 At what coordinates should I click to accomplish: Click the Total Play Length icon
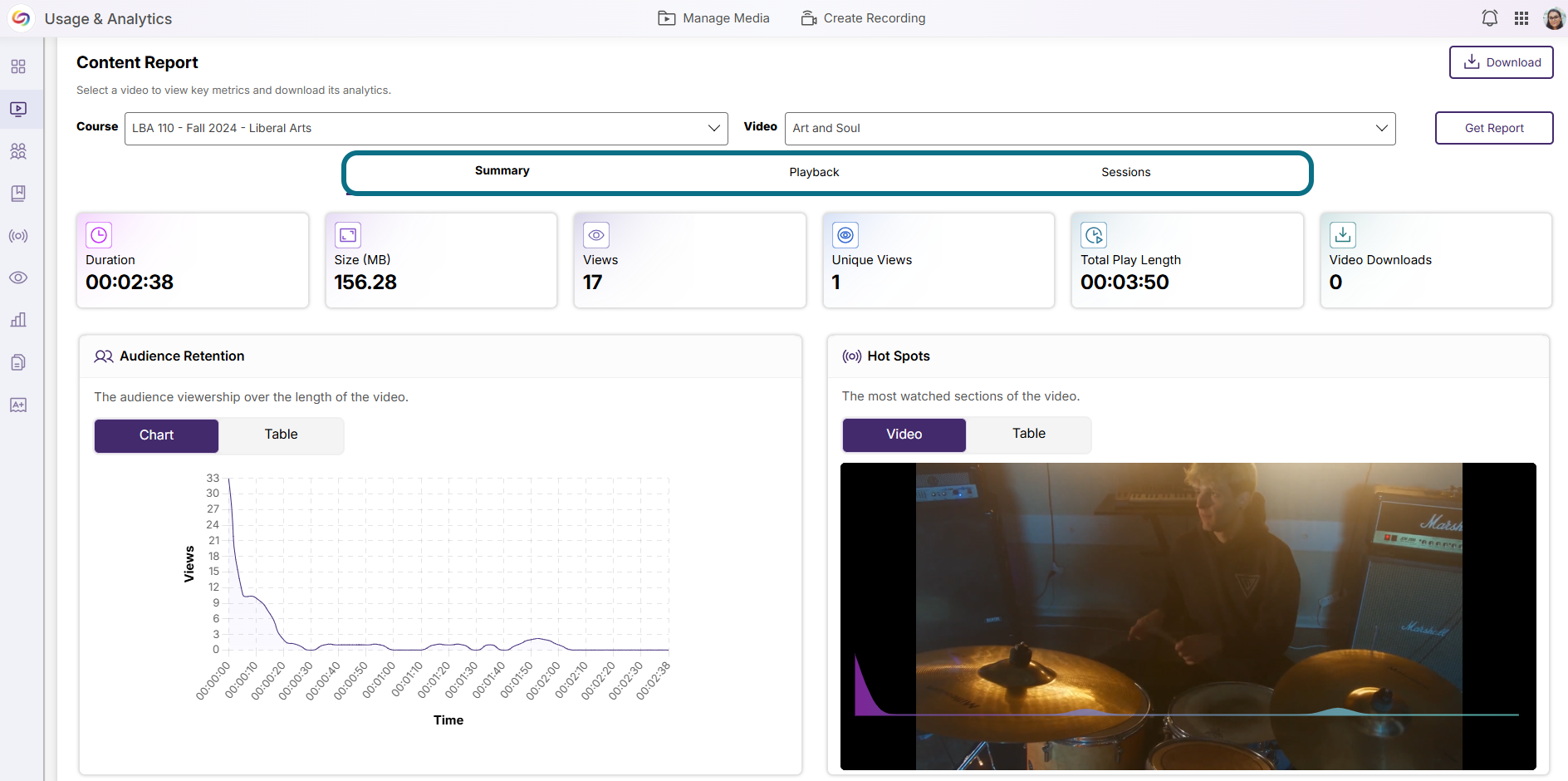[x=1094, y=235]
